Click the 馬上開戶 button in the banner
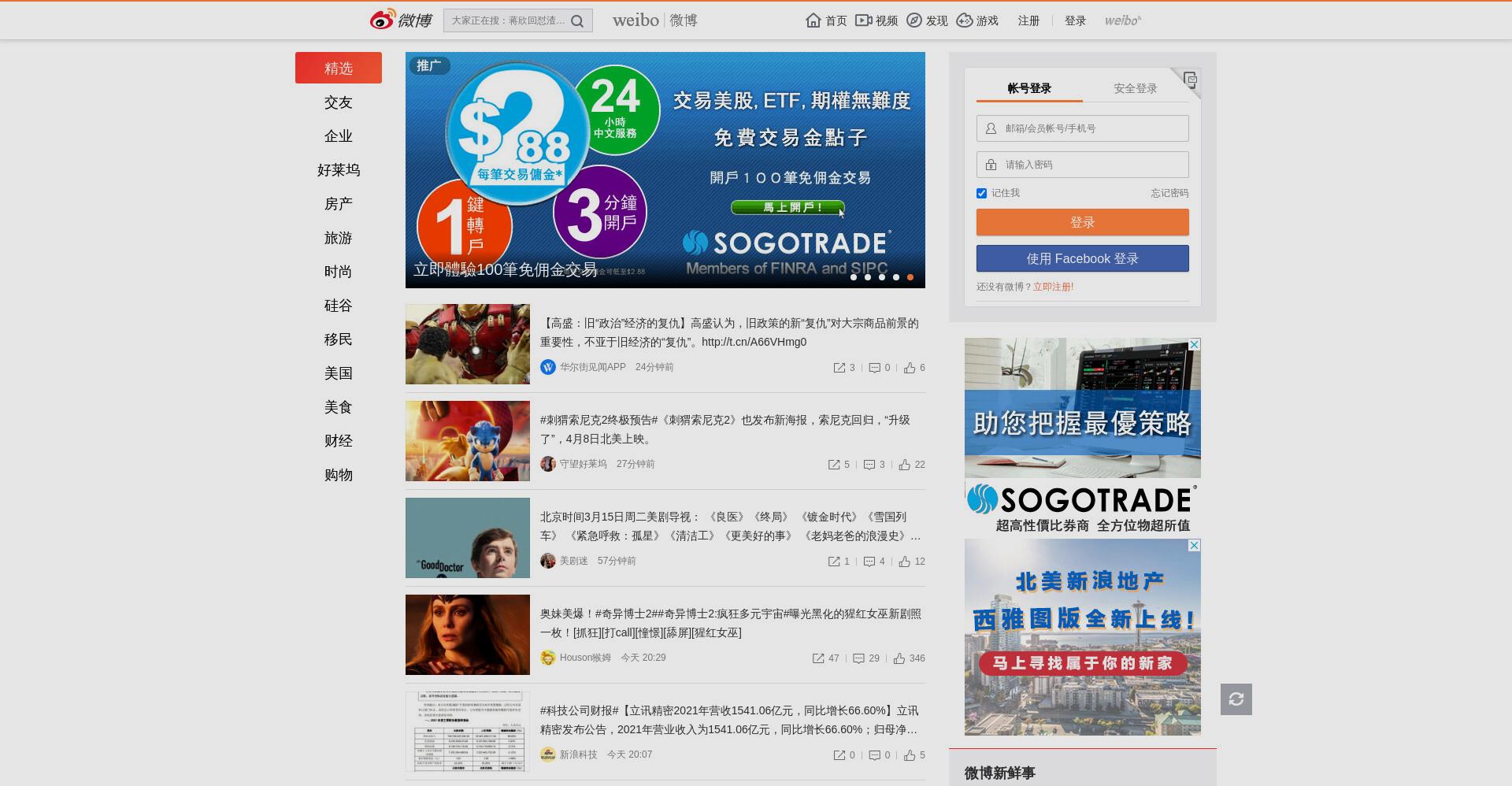Screen dimensions: 1512x786 787,208
